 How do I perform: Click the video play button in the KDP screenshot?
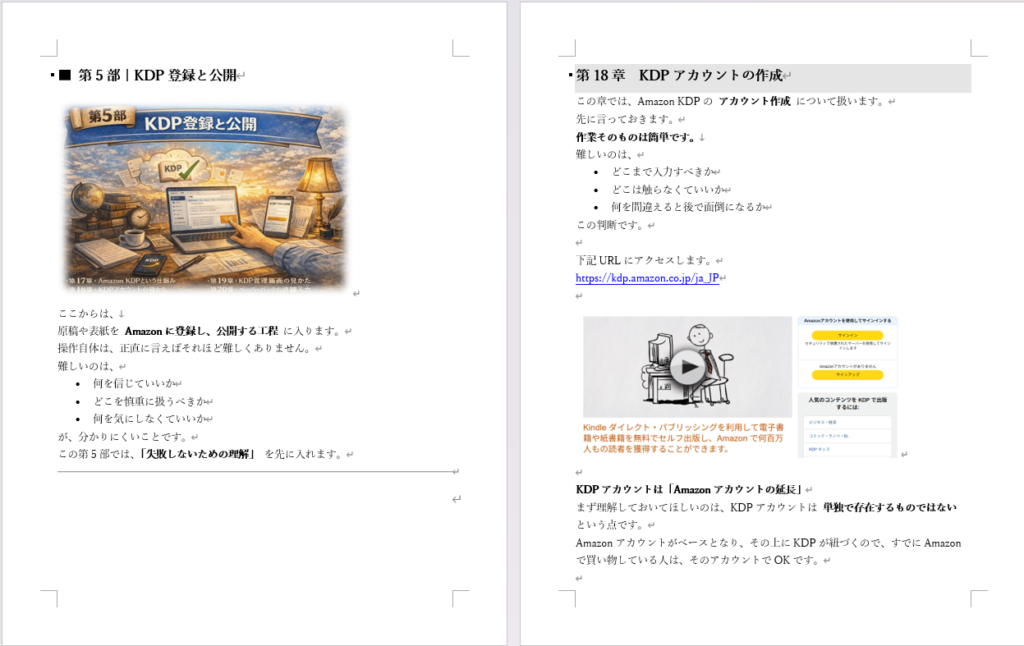(x=686, y=367)
